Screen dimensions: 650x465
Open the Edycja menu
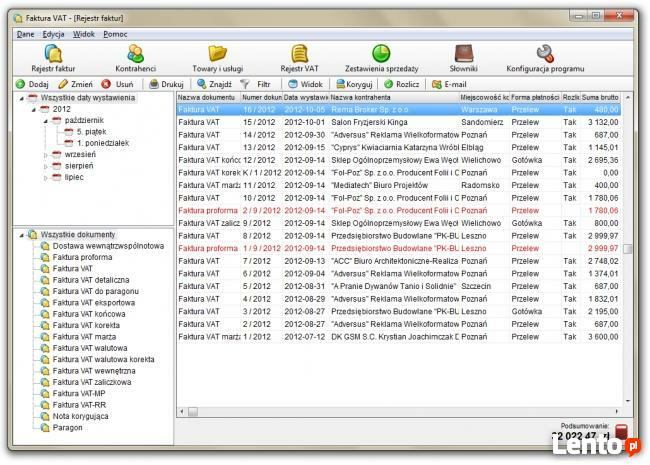(54, 34)
